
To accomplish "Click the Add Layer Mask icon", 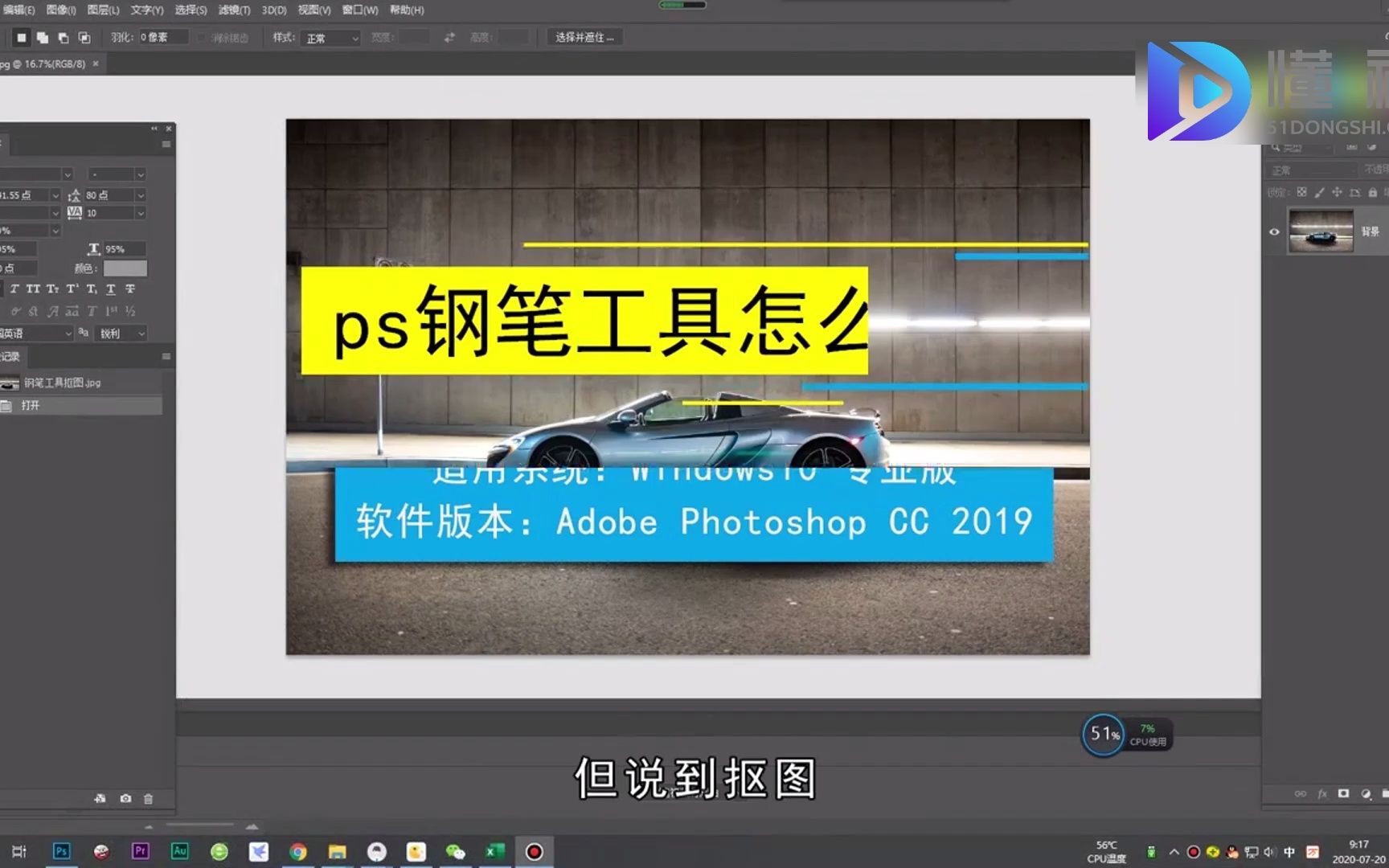I will click(x=1343, y=794).
